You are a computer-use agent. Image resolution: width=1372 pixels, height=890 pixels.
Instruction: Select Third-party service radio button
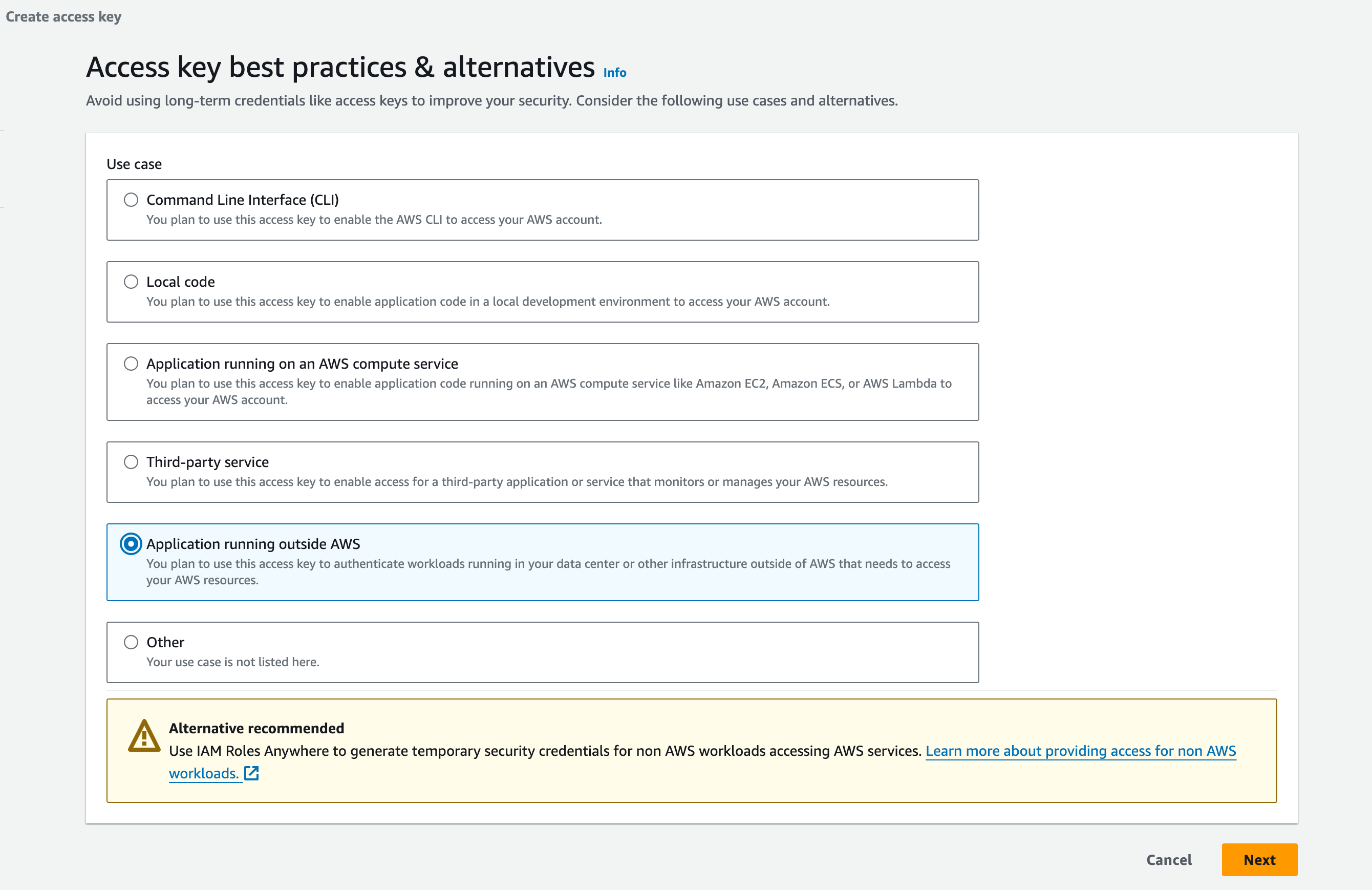131,462
